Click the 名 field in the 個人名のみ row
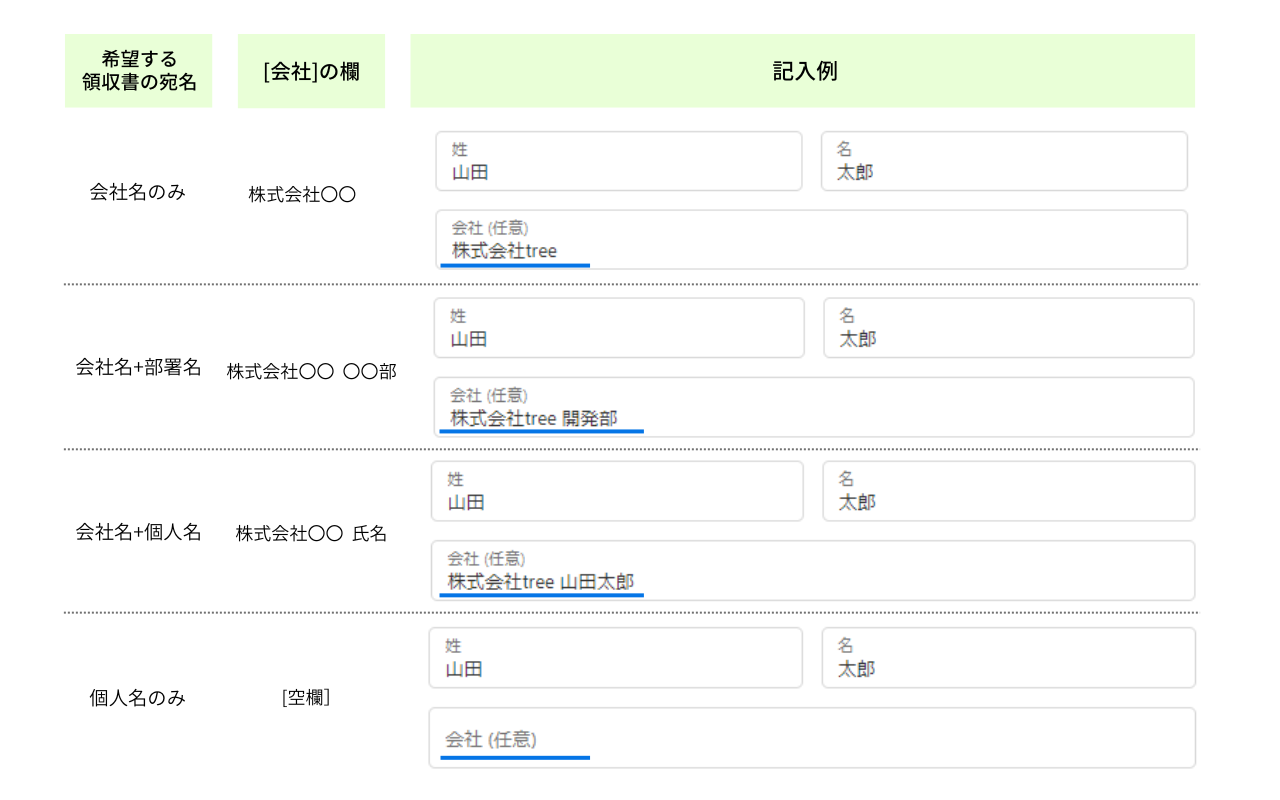The height and width of the screenshot is (800, 1280). point(1008,658)
